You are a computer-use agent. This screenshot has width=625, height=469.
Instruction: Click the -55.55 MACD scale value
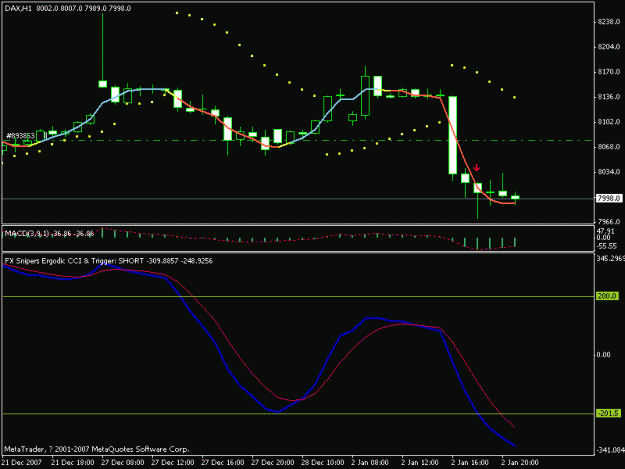pyautogui.click(x=606, y=246)
